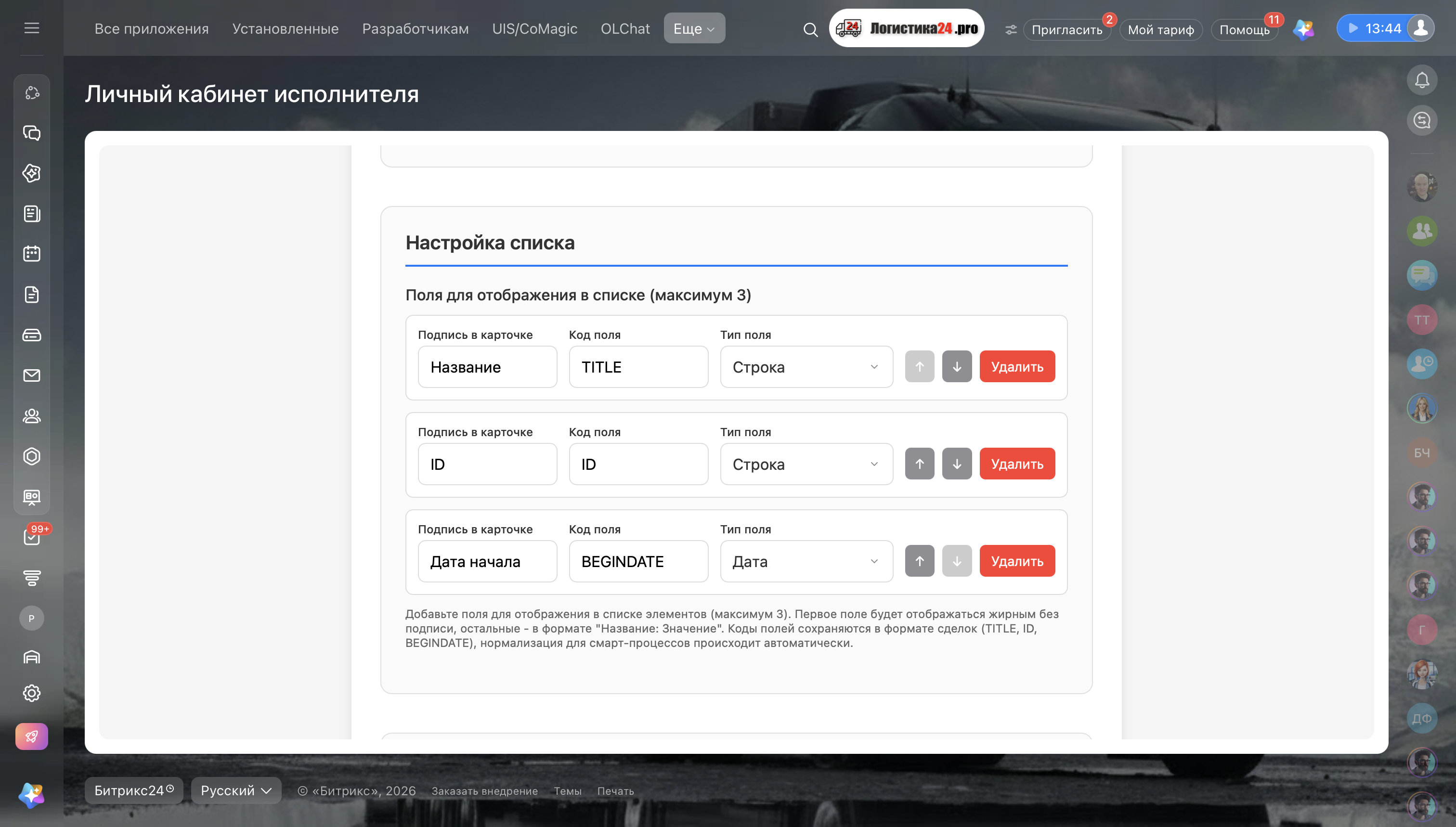Start the 13:44 workday timer
This screenshot has height=827, width=1456.
tap(1374, 28)
